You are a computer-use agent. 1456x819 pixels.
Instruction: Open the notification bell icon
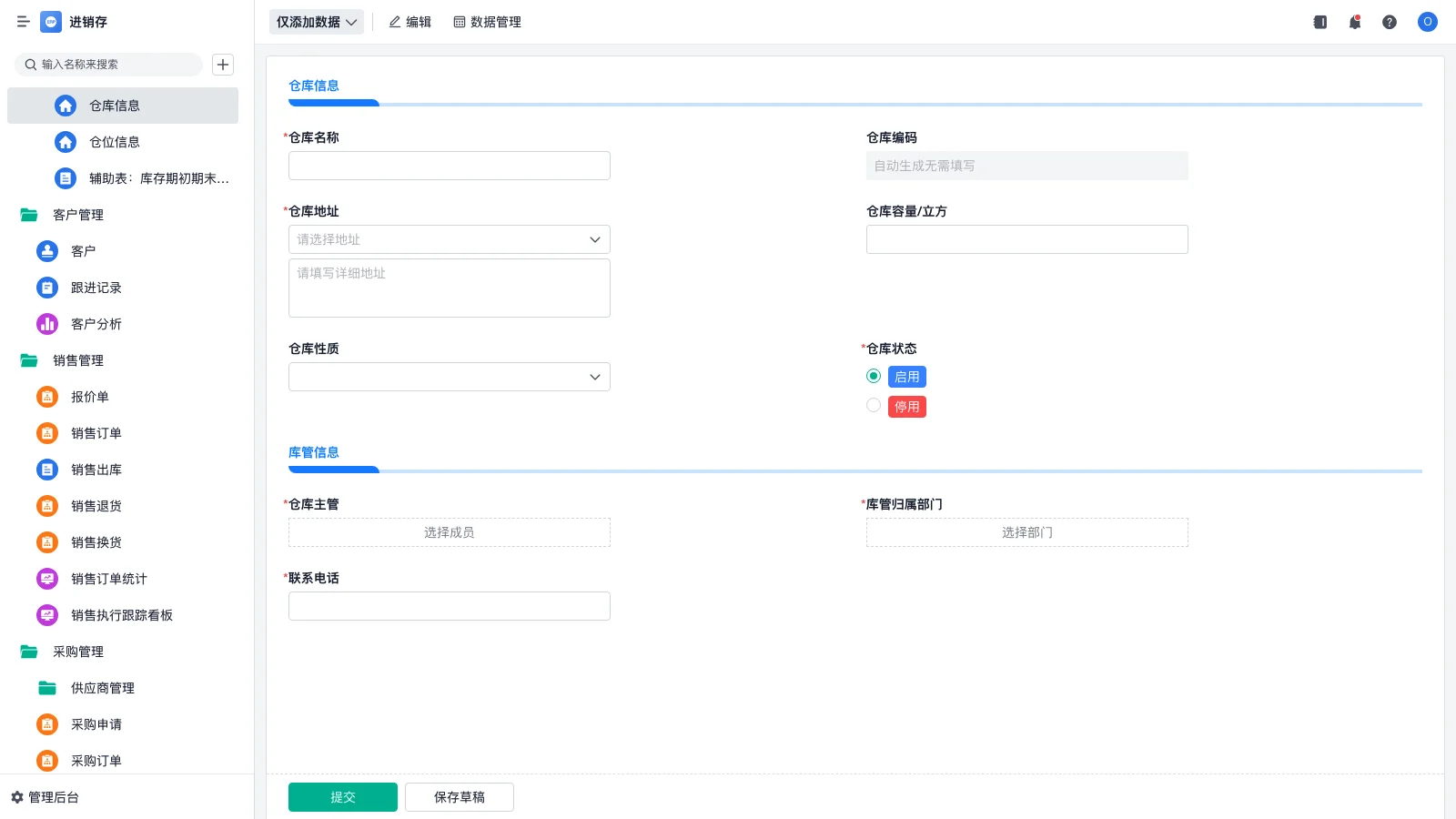click(x=1355, y=22)
